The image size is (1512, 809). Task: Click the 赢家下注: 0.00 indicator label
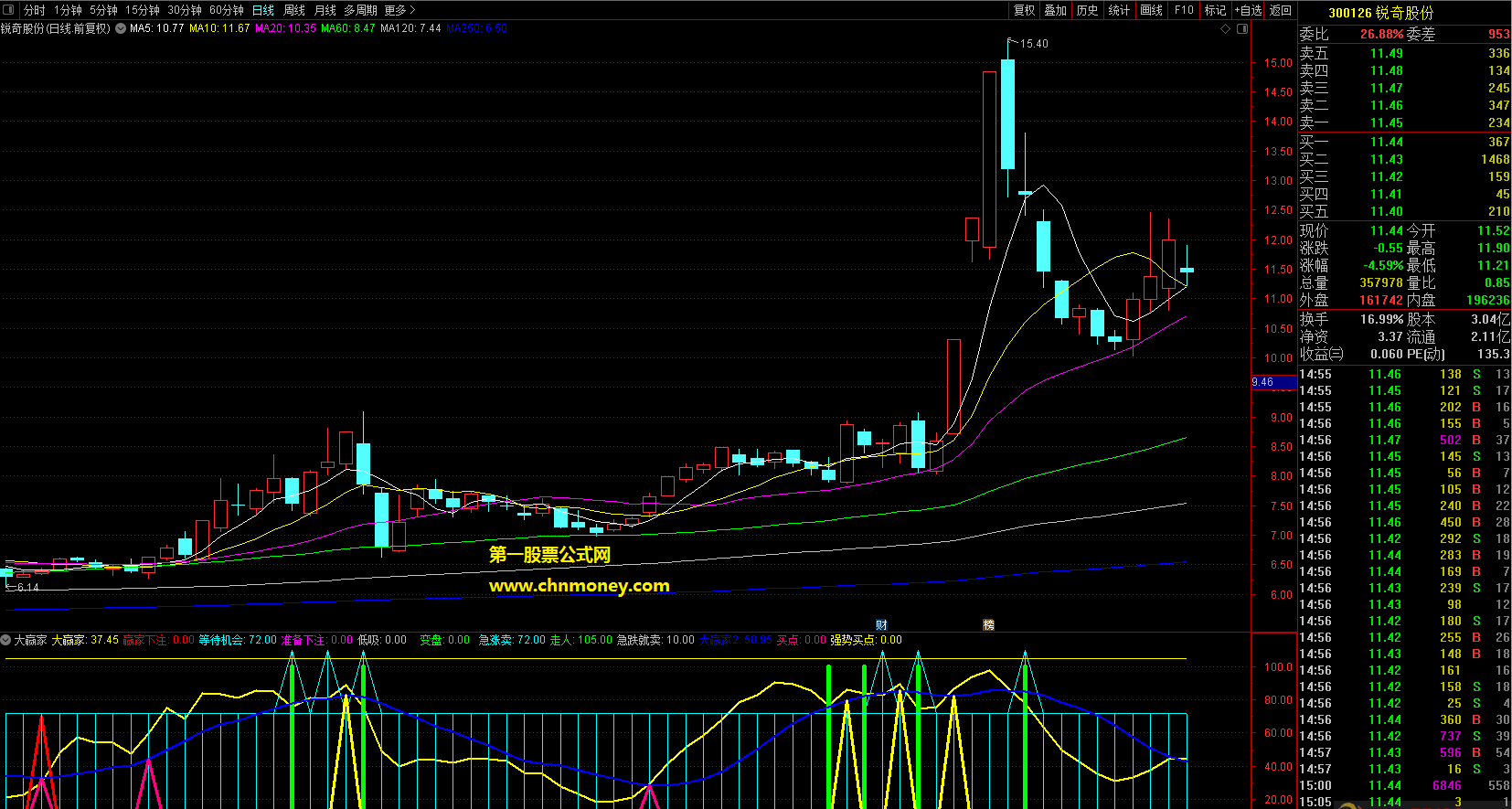158,640
